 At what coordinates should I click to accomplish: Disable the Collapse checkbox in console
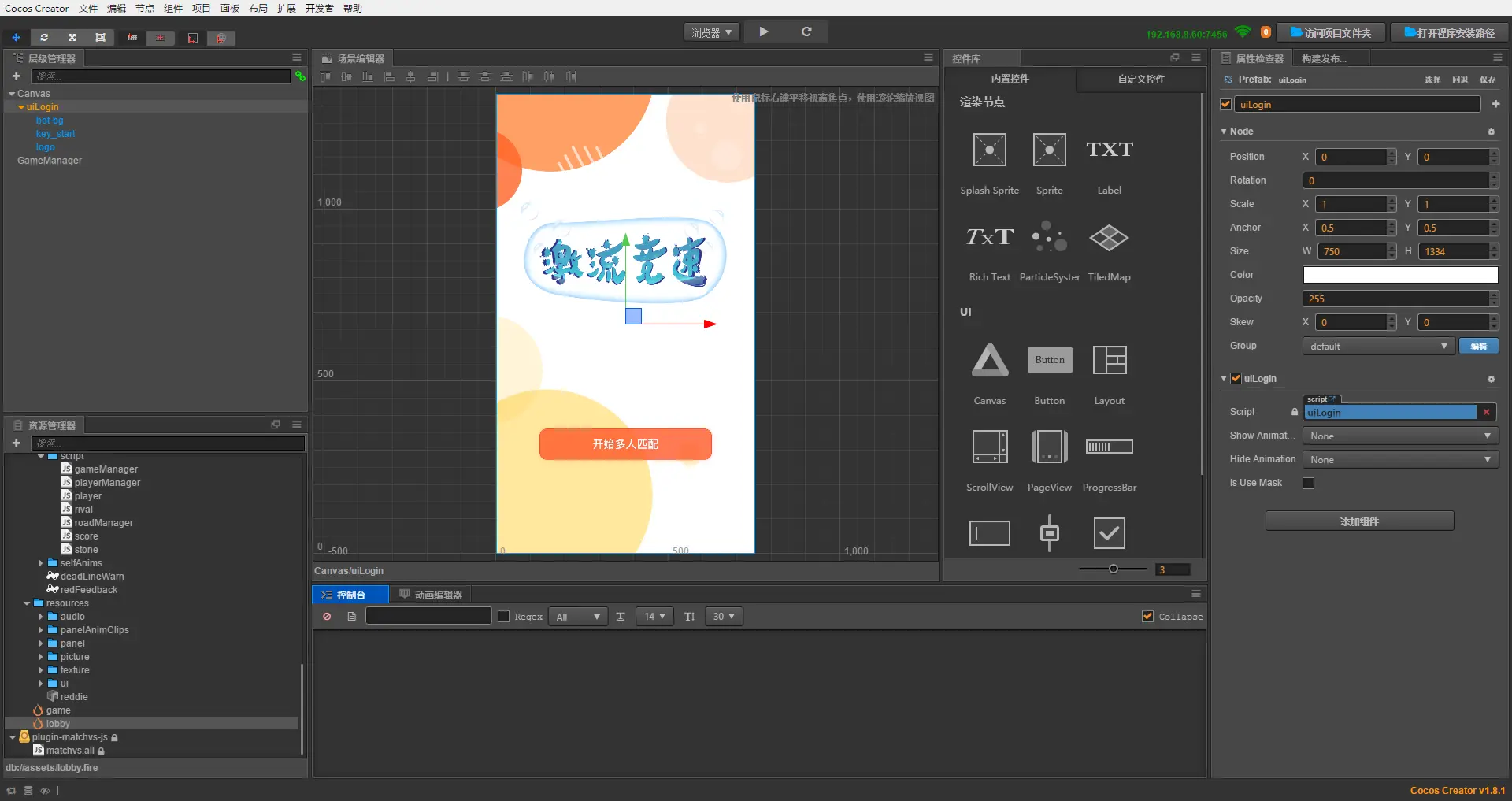point(1147,617)
